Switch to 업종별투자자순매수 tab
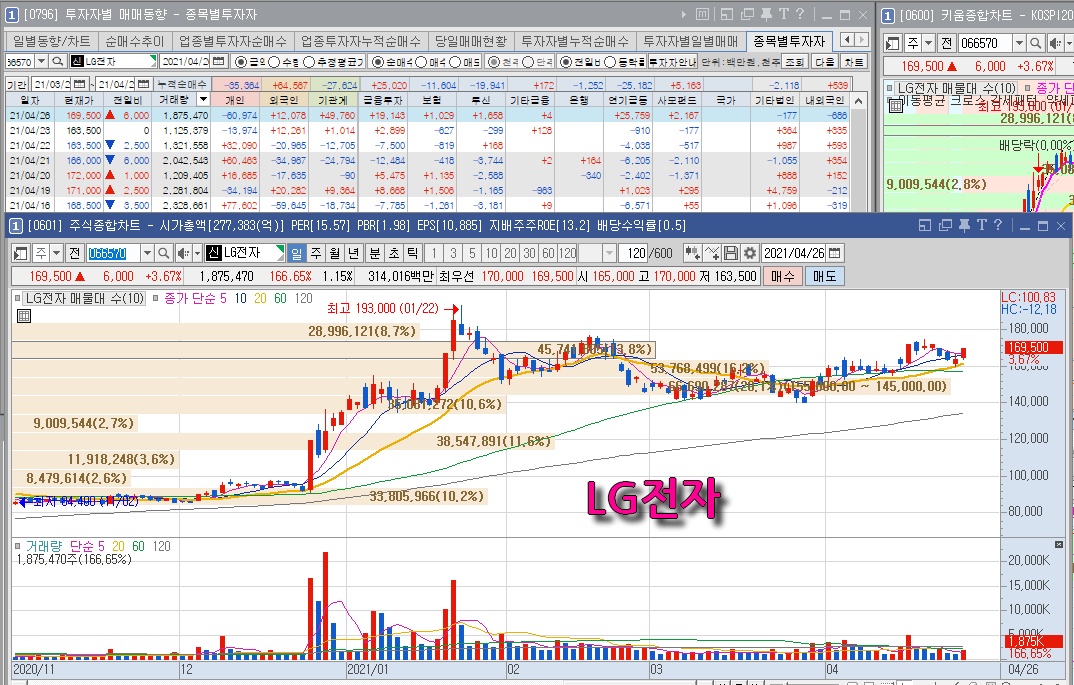The width and height of the screenshot is (1074, 685). pos(233,42)
